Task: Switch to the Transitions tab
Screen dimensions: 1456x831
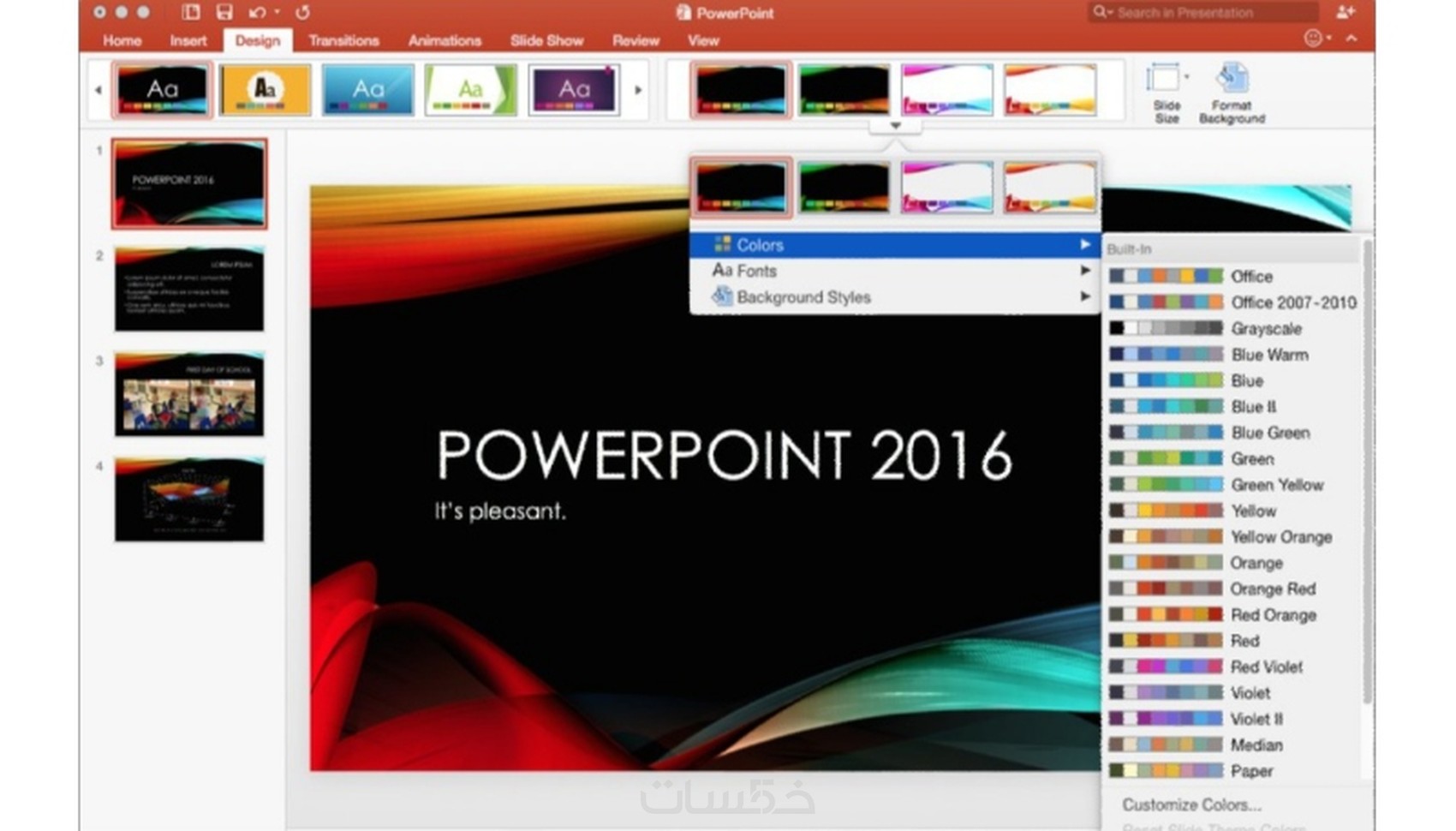Action: tap(344, 40)
